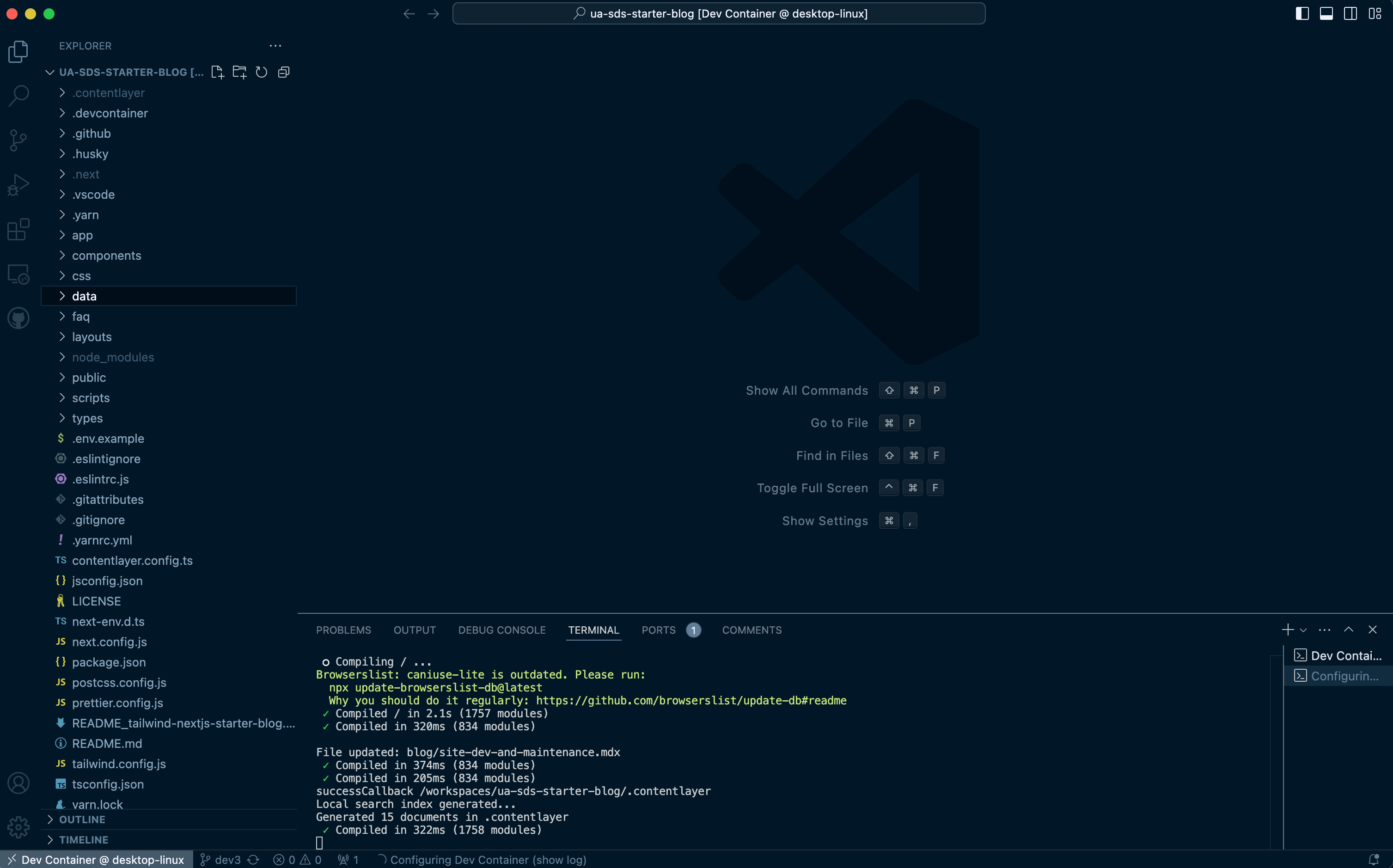This screenshot has height=868, width=1393.
Task: Toggle the bottom panel visibility
Action: click(1326, 14)
